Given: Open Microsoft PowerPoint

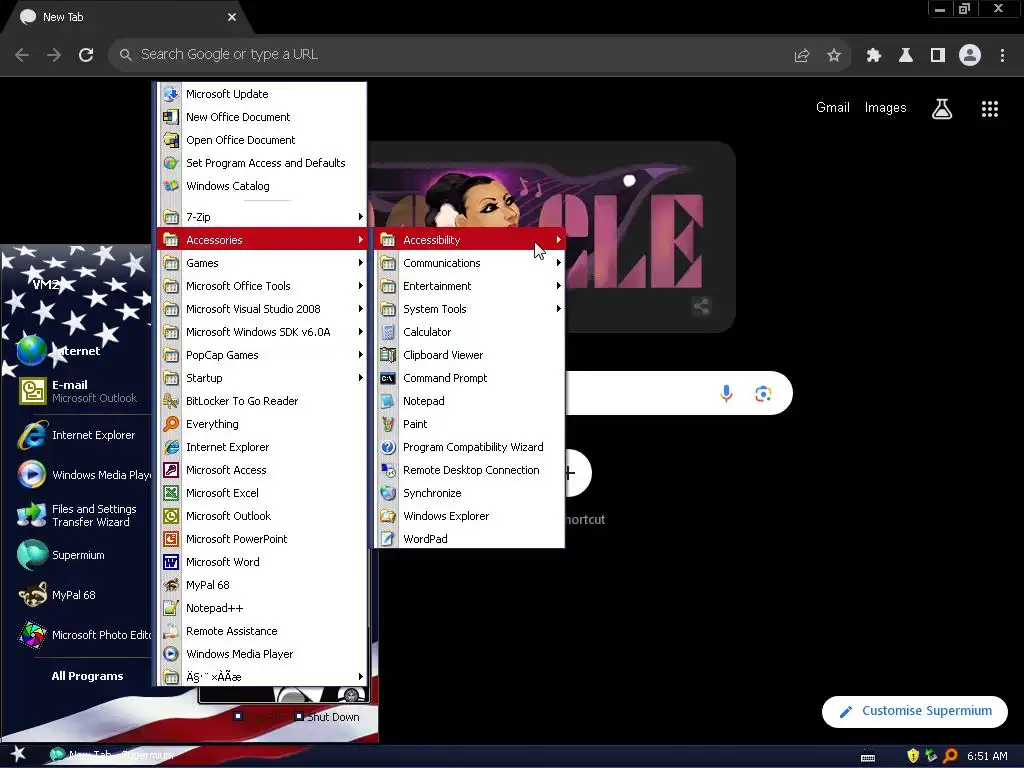Looking at the screenshot, I should click(263, 539).
